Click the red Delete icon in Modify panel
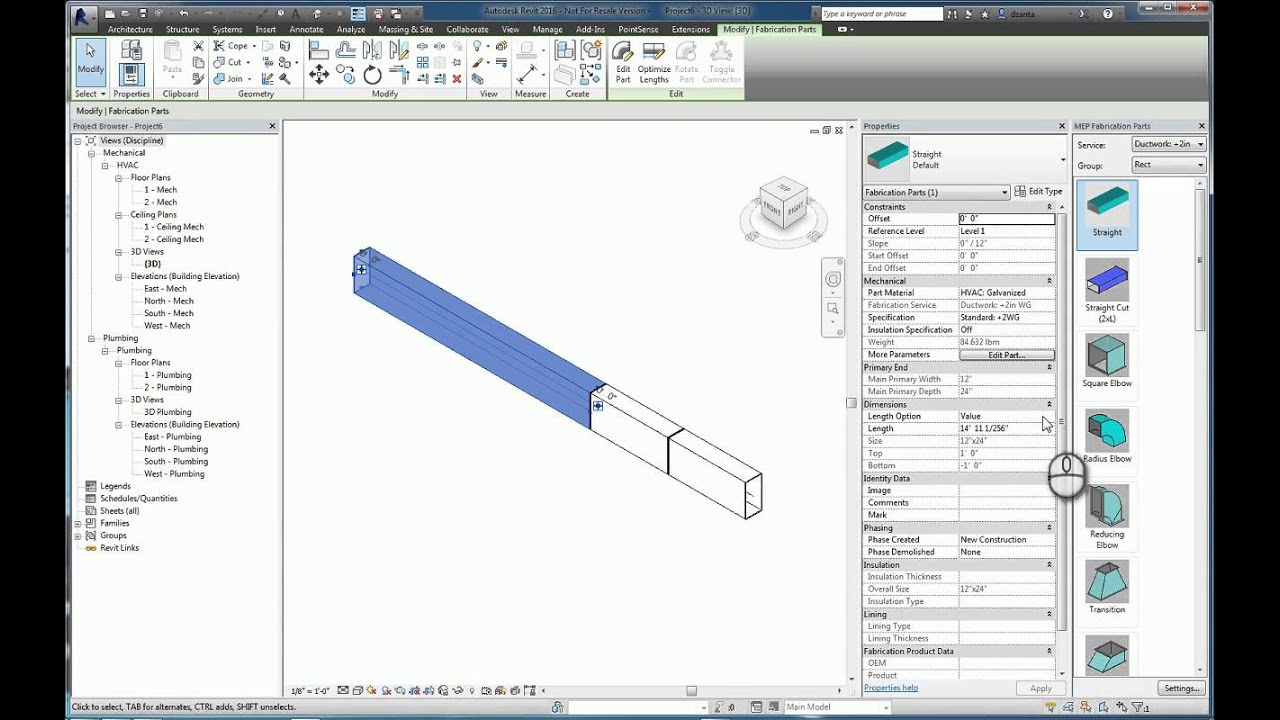This screenshot has height=720, width=1280. click(457, 79)
